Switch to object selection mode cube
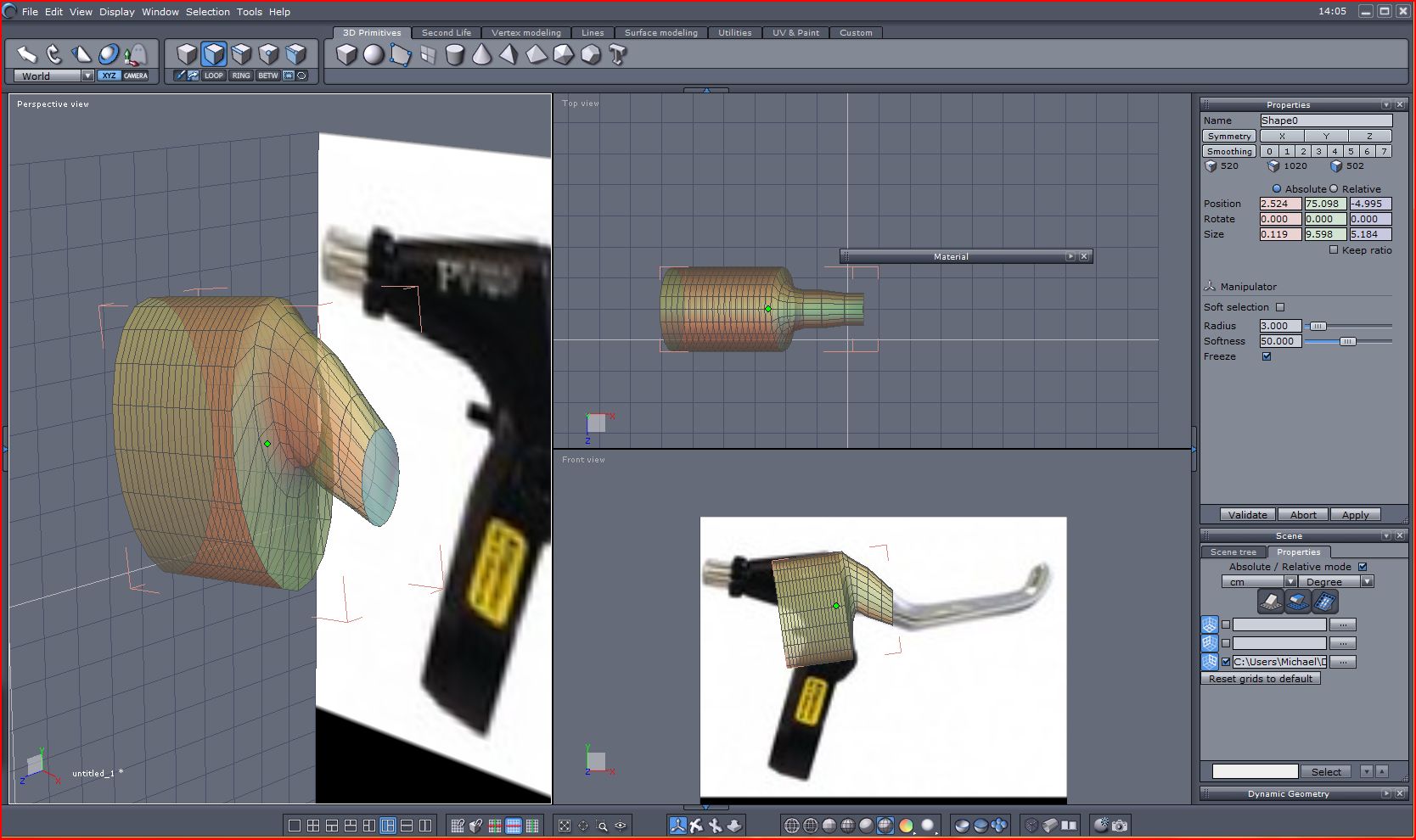 point(187,54)
